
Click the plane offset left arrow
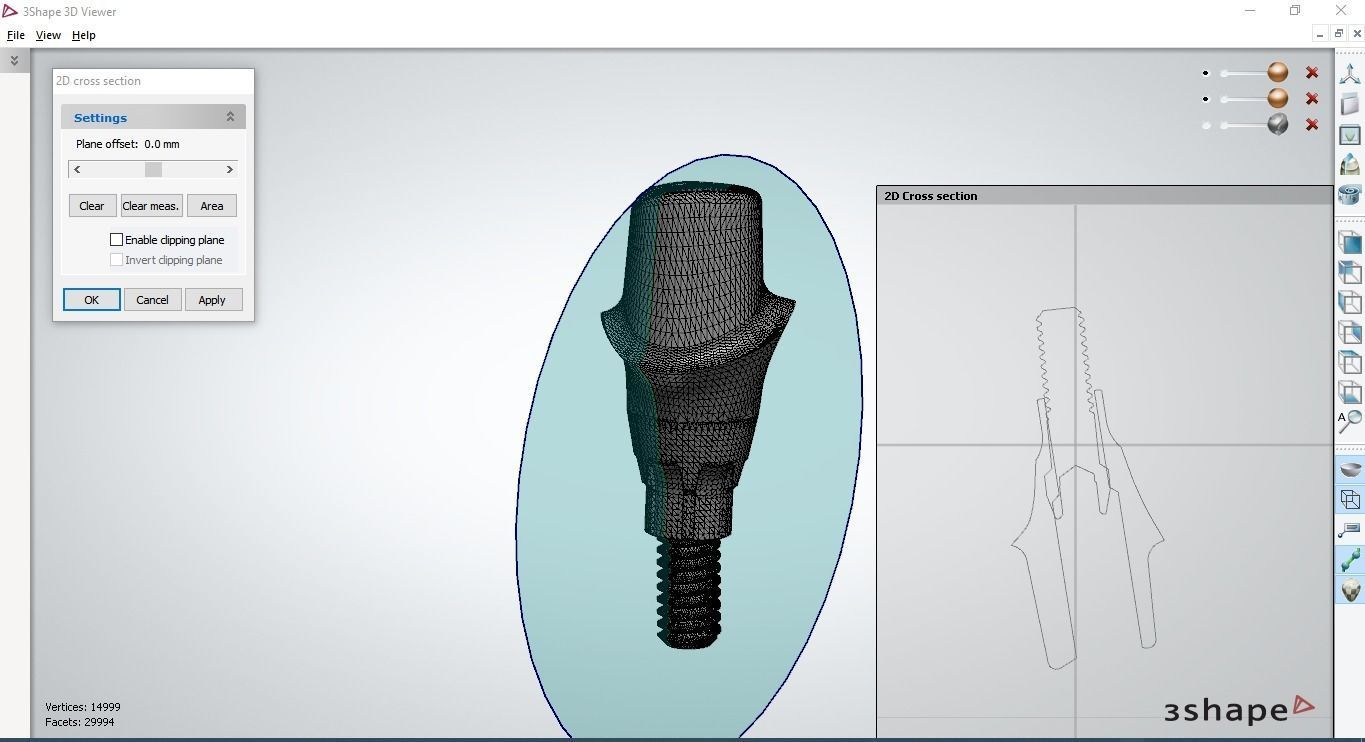click(77, 170)
